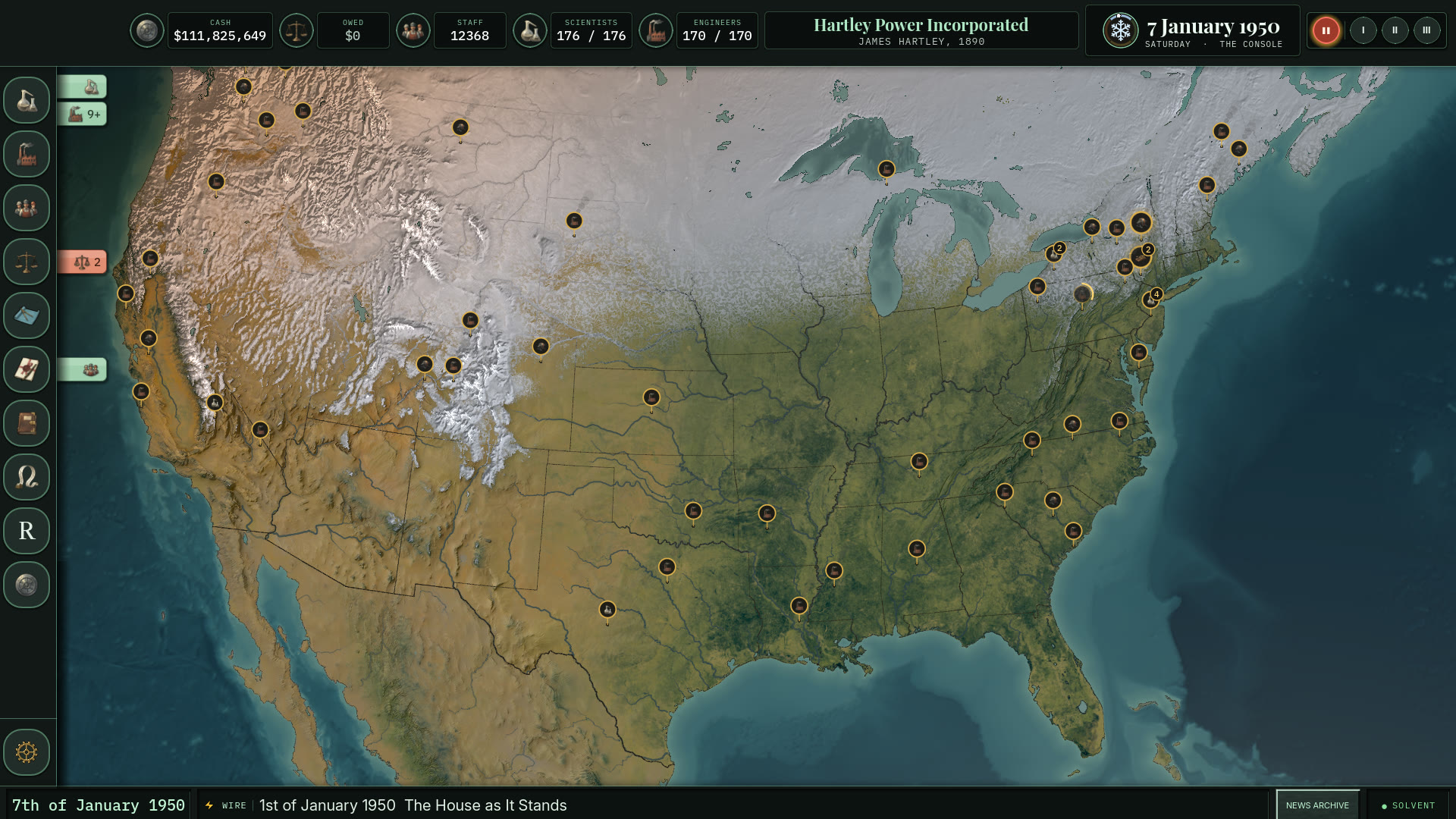Set game speed to I

tap(1363, 30)
